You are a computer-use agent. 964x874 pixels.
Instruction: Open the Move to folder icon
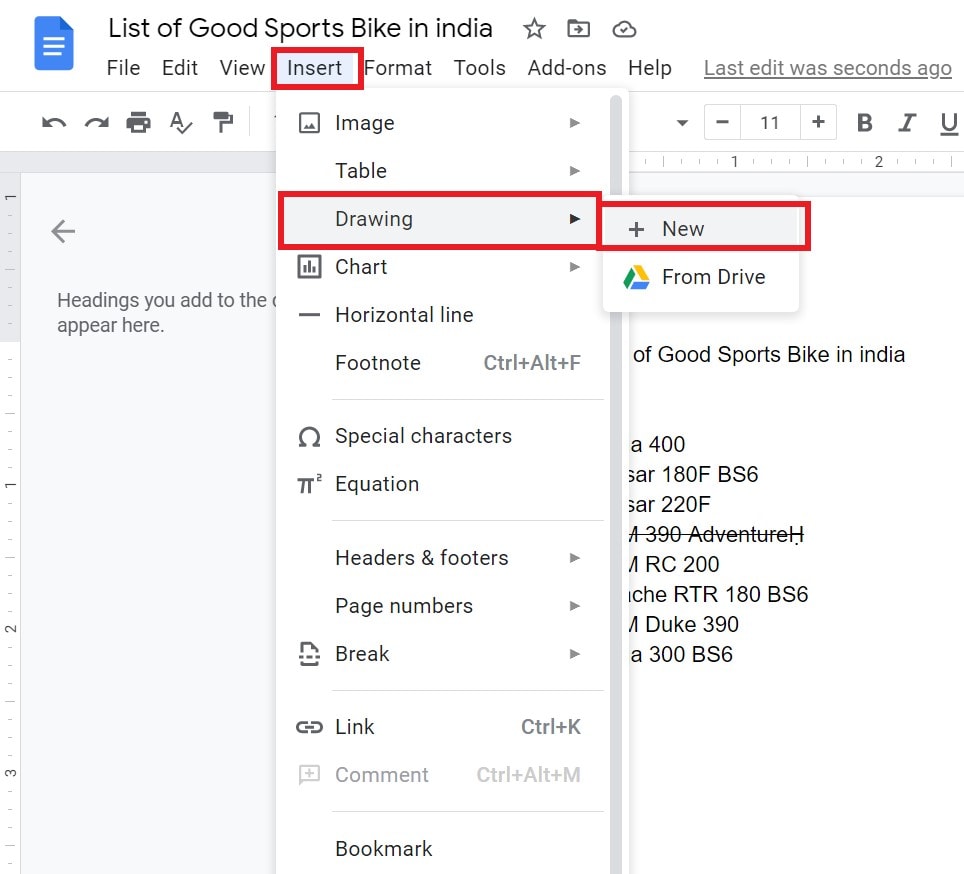click(x=578, y=29)
